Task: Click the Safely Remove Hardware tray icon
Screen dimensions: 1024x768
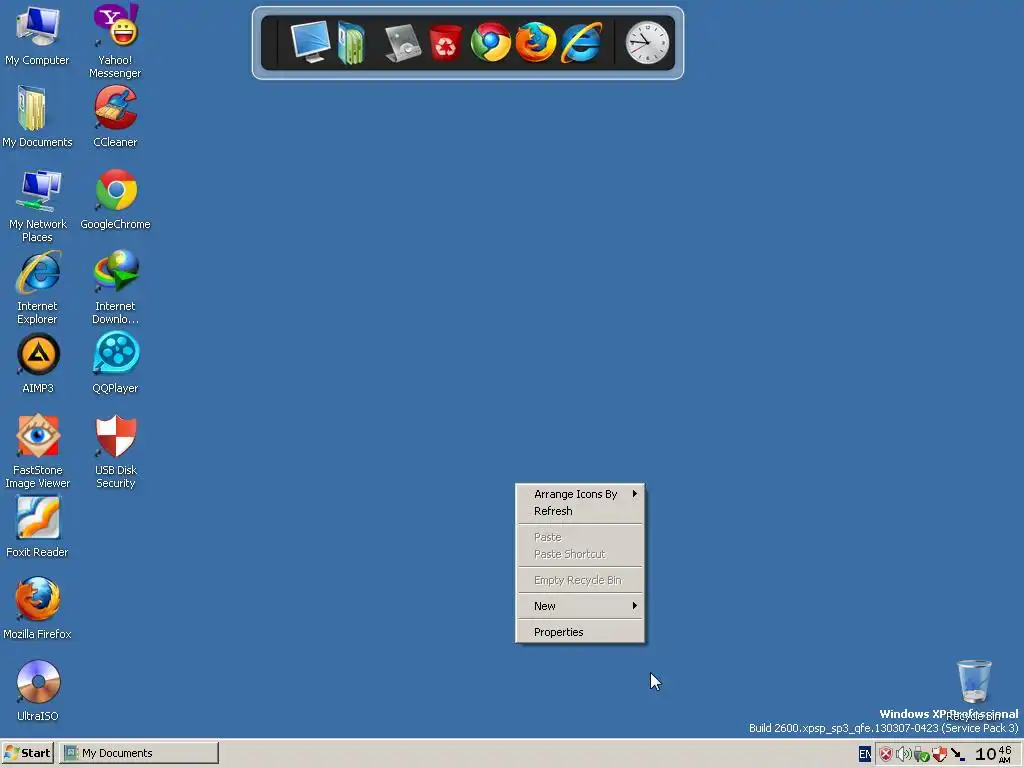Action: pos(921,755)
